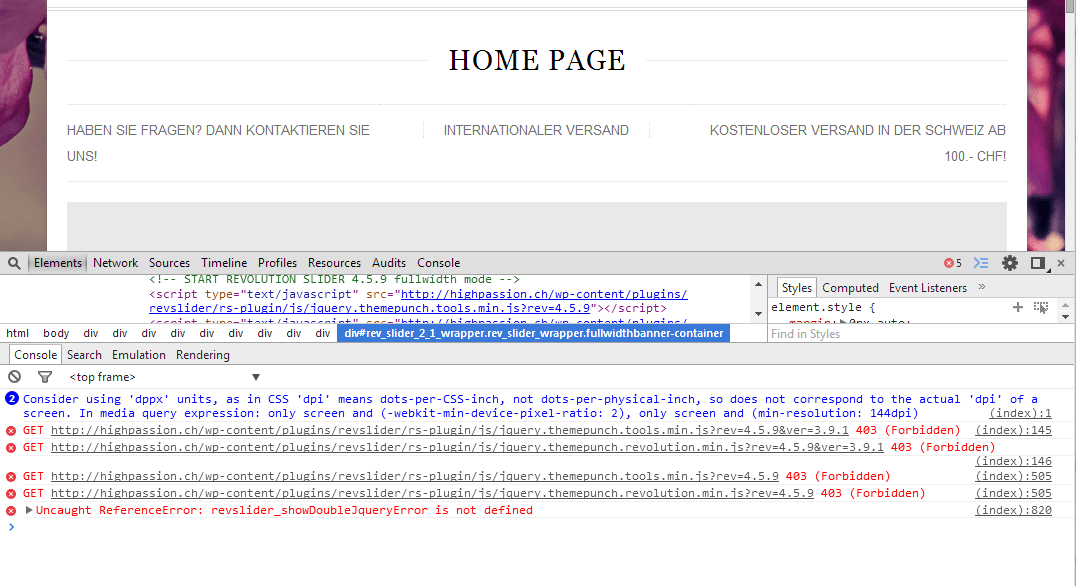Toggle element state icon in Styles pane
1076x586 pixels.
pyautogui.click(x=1041, y=307)
